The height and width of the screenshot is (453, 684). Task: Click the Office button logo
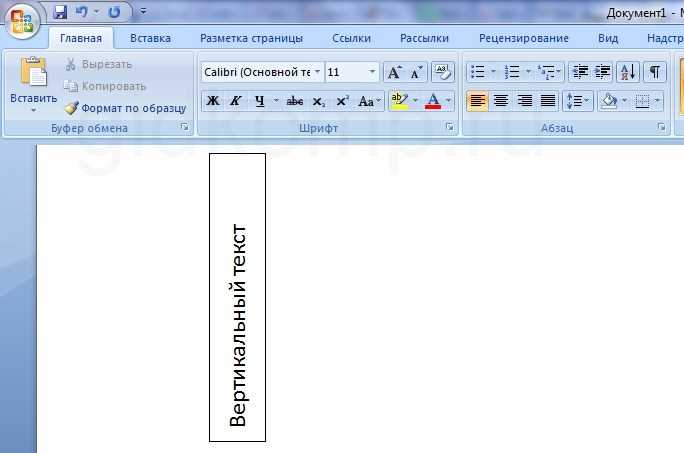click(22, 22)
